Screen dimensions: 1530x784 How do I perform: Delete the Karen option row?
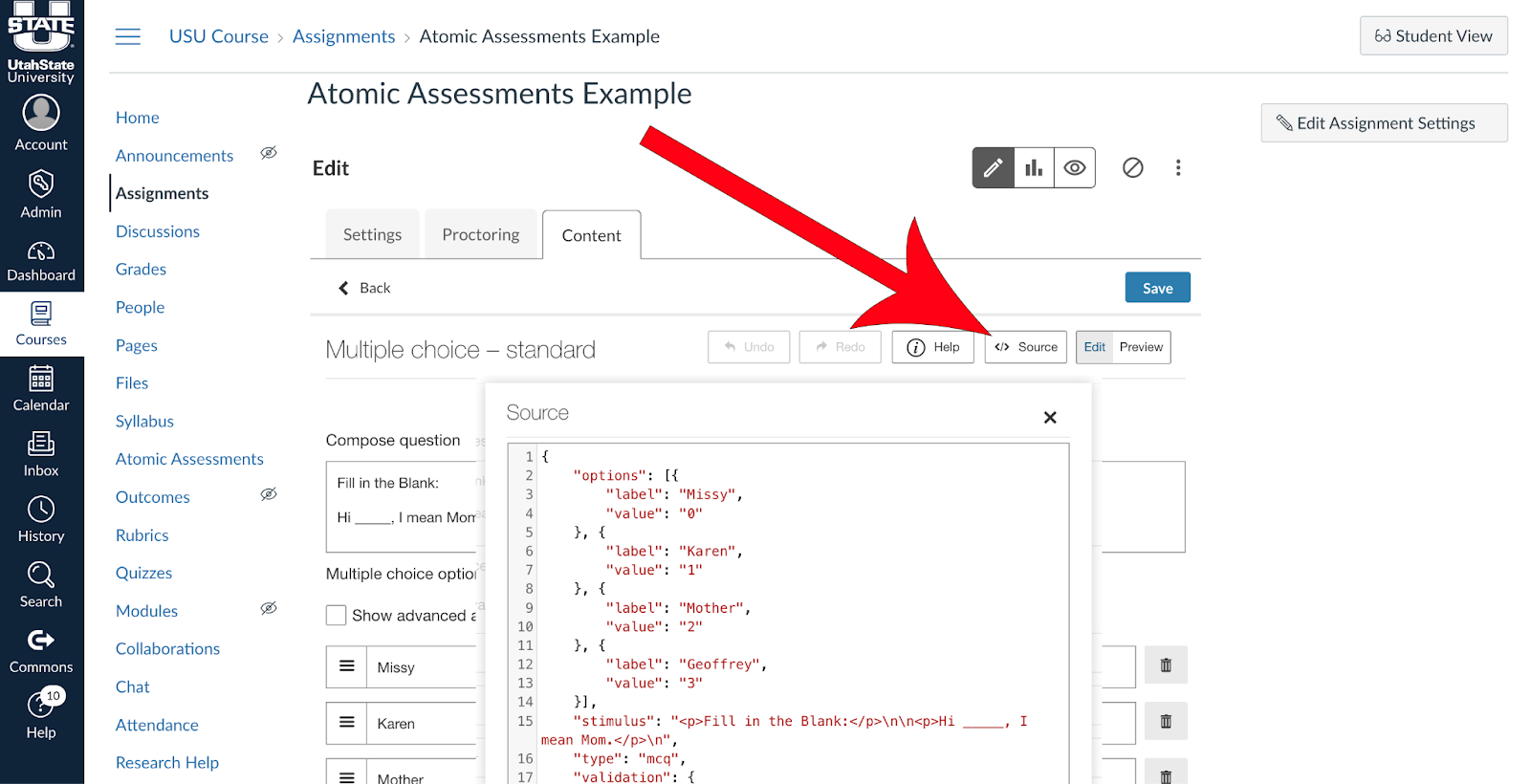(x=1166, y=722)
